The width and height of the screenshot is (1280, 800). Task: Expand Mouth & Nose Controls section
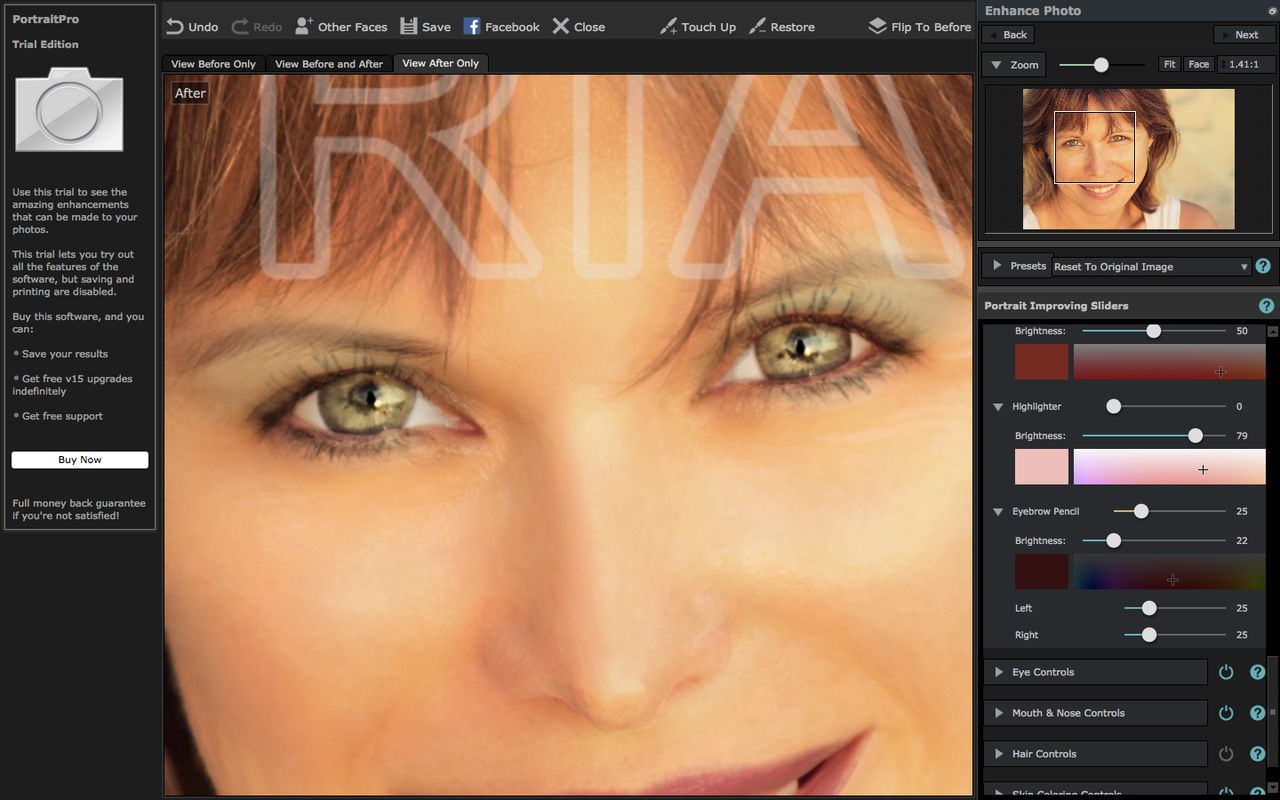tap(998, 713)
